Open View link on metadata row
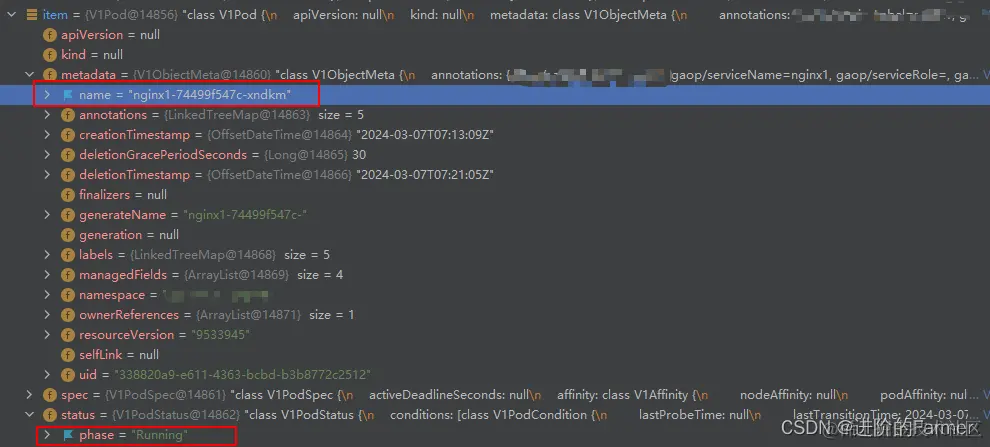Screen dimensions: 990x447 (x=986, y=75)
